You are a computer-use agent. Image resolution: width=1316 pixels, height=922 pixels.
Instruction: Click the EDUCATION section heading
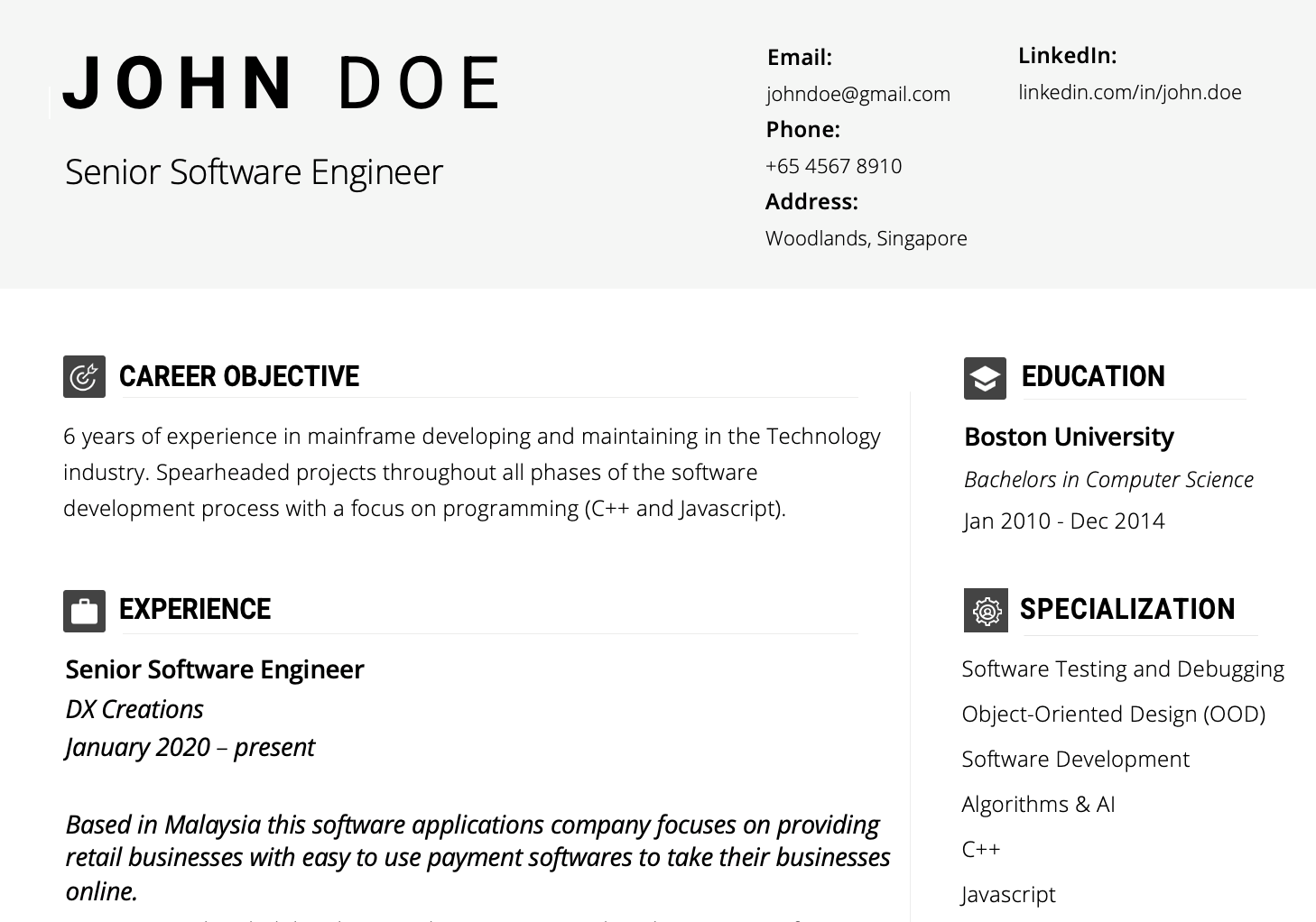[1093, 376]
